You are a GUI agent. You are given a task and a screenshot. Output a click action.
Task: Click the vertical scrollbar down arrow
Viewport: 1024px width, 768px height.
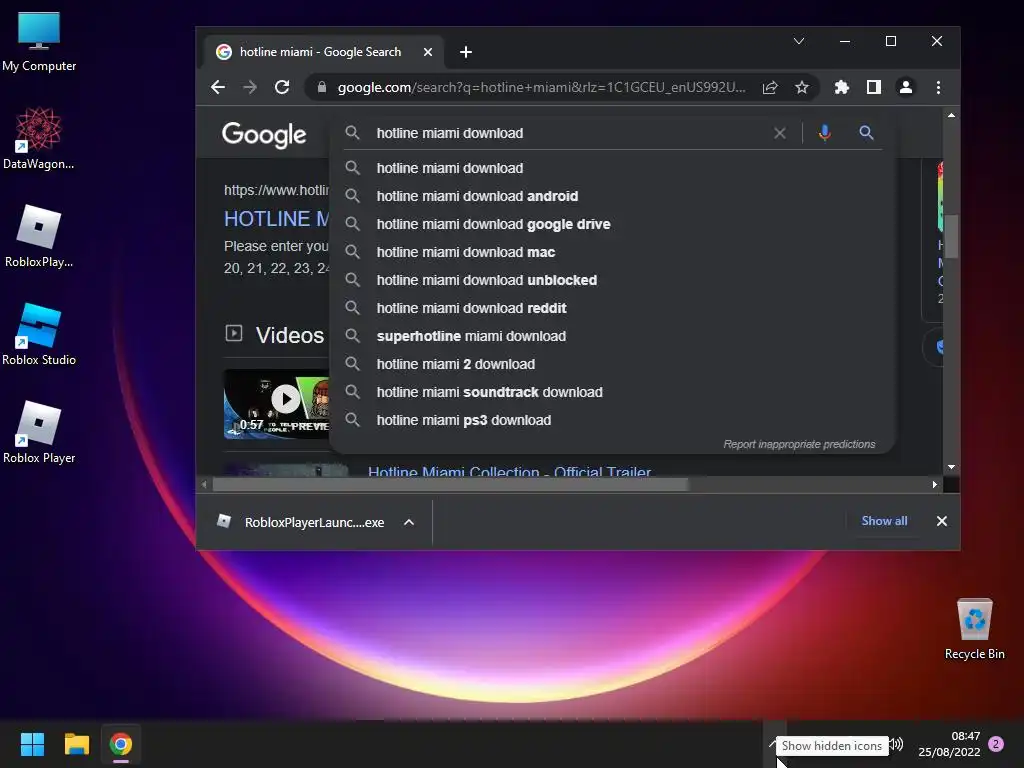pos(952,467)
